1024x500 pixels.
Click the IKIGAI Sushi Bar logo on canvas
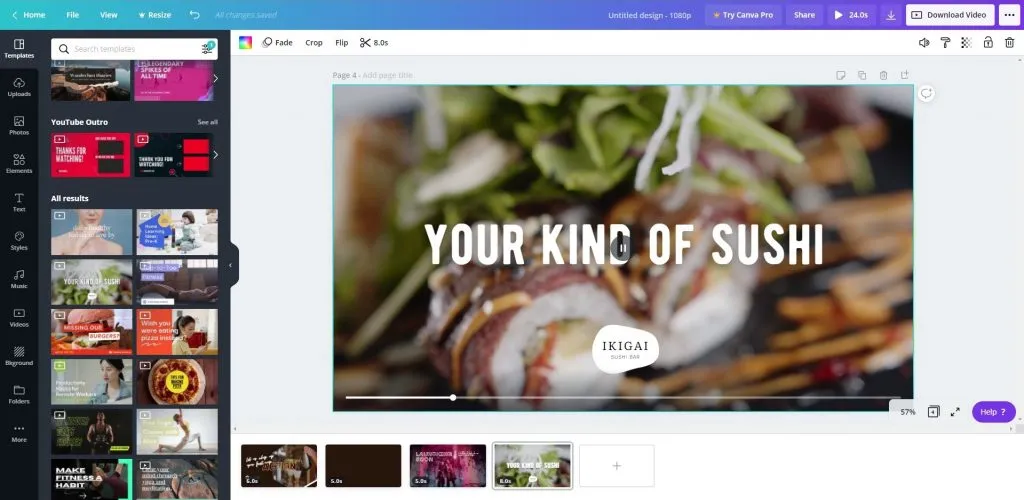click(625, 349)
